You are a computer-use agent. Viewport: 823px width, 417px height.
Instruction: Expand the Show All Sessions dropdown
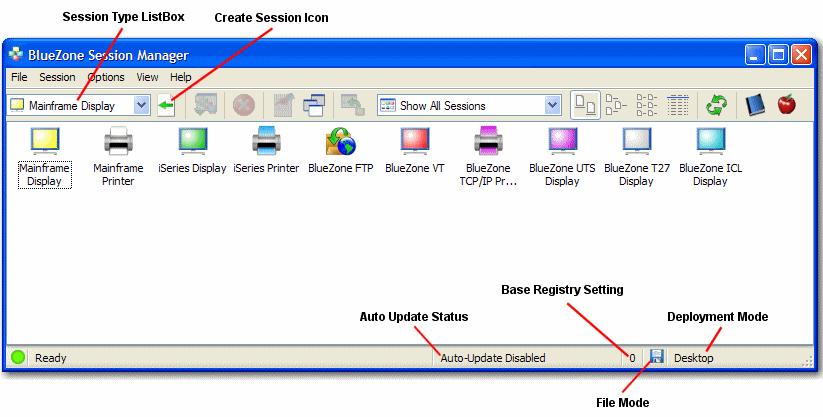coord(552,106)
